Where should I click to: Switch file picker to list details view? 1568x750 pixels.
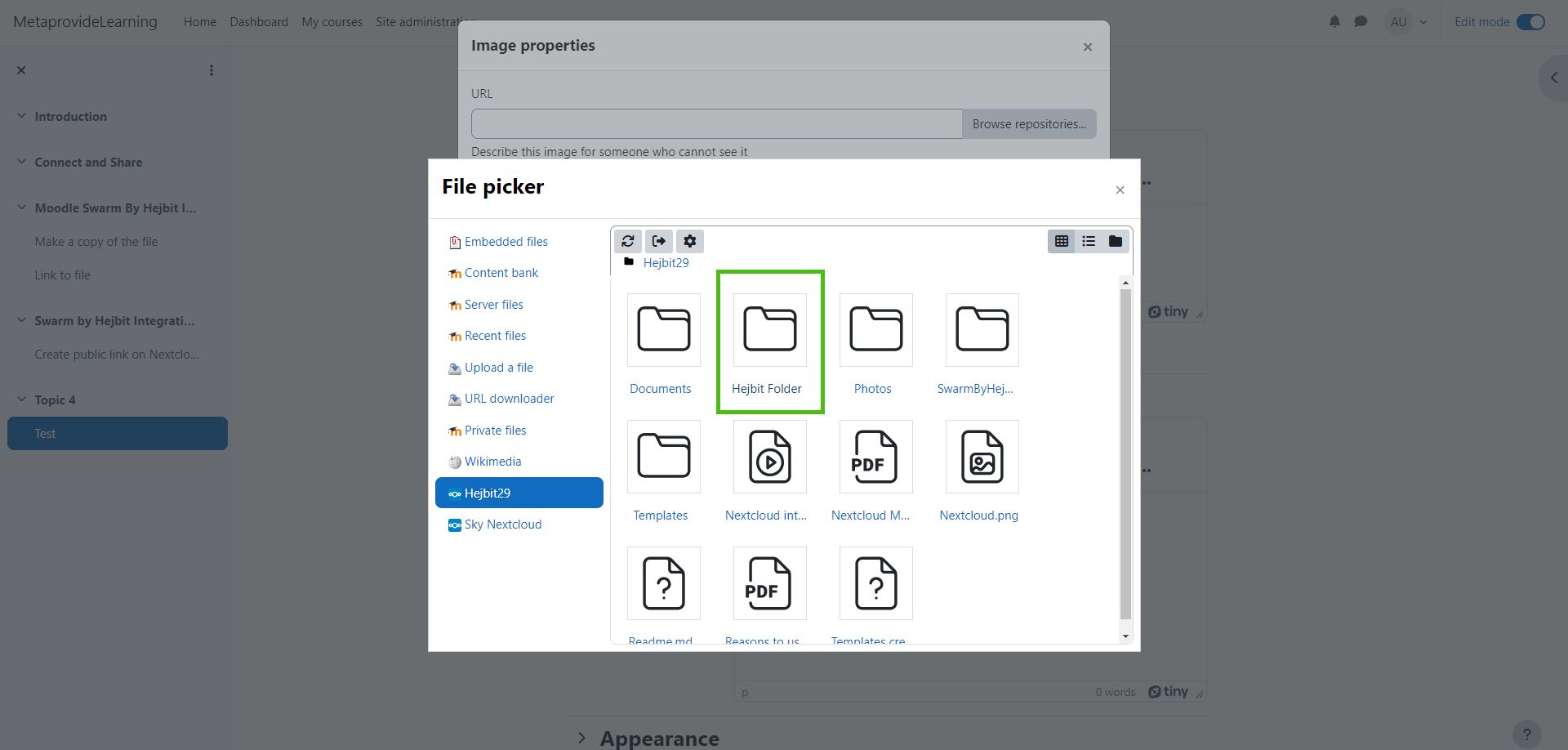click(1089, 241)
